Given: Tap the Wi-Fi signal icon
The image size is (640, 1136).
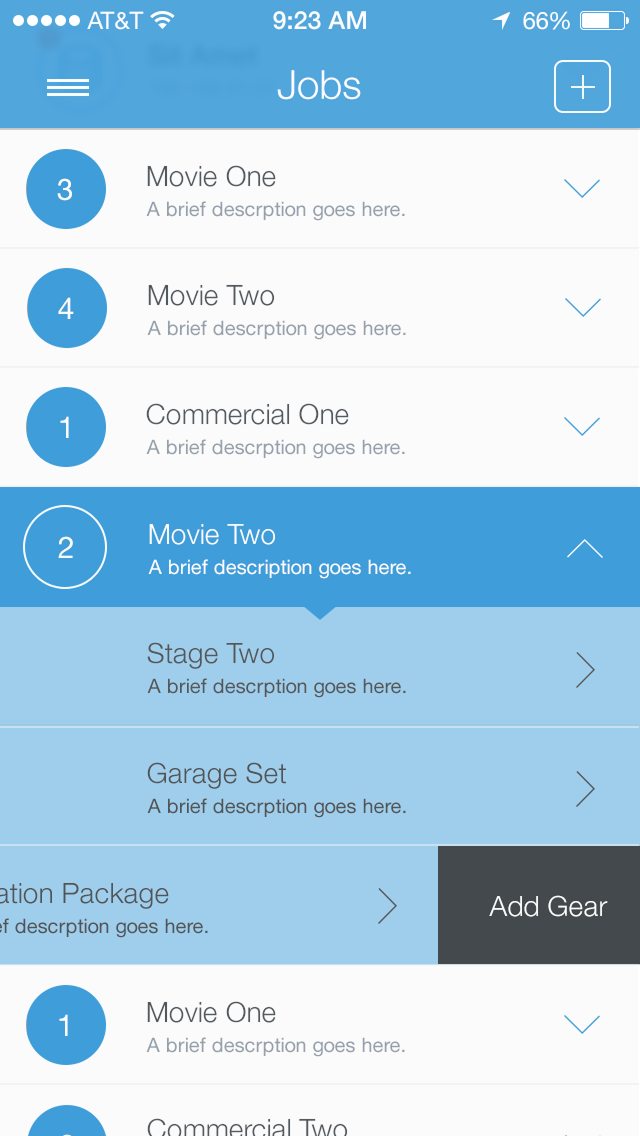Looking at the screenshot, I should pos(163,20).
